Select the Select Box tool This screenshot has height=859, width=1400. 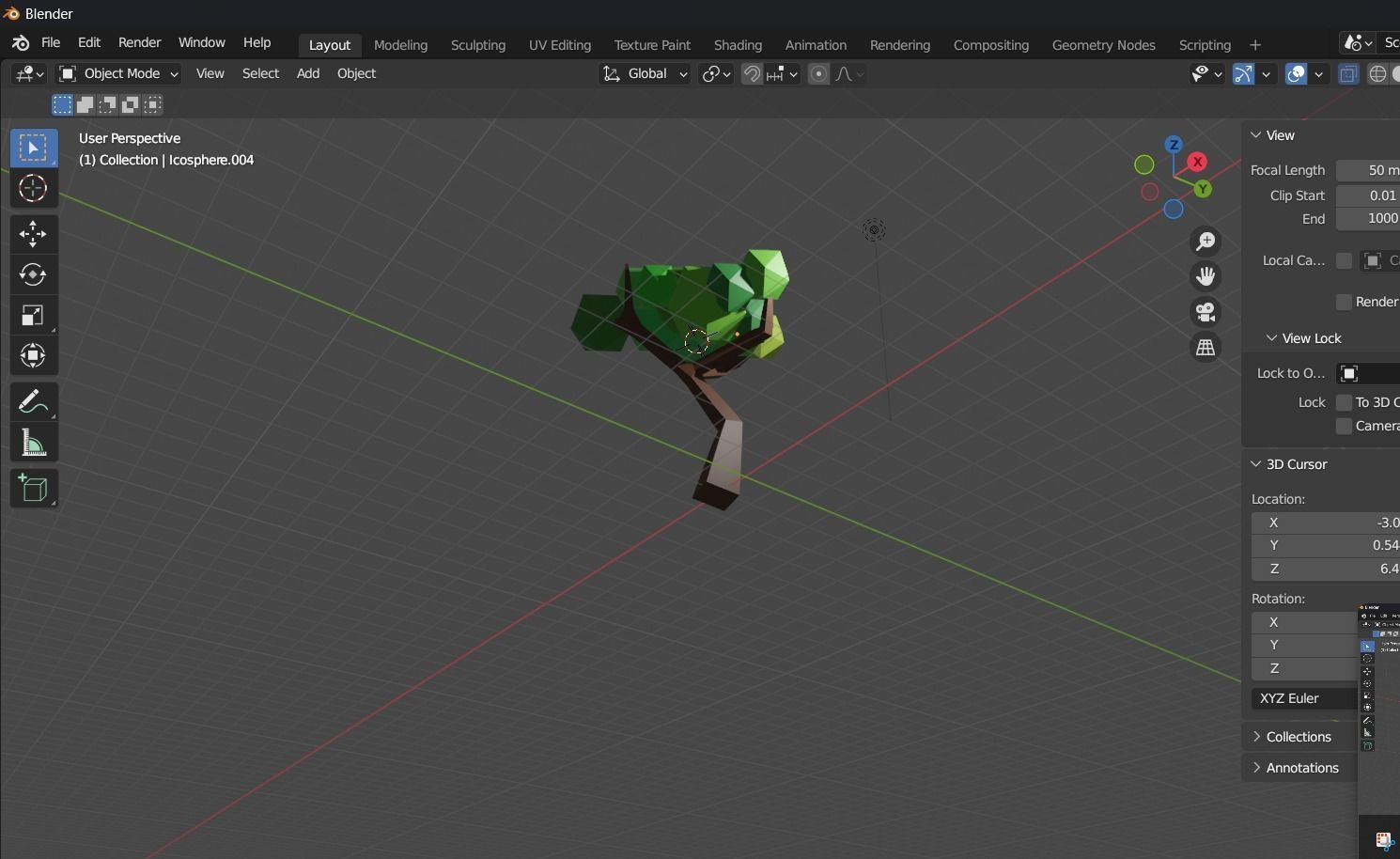click(x=33, y=148)
